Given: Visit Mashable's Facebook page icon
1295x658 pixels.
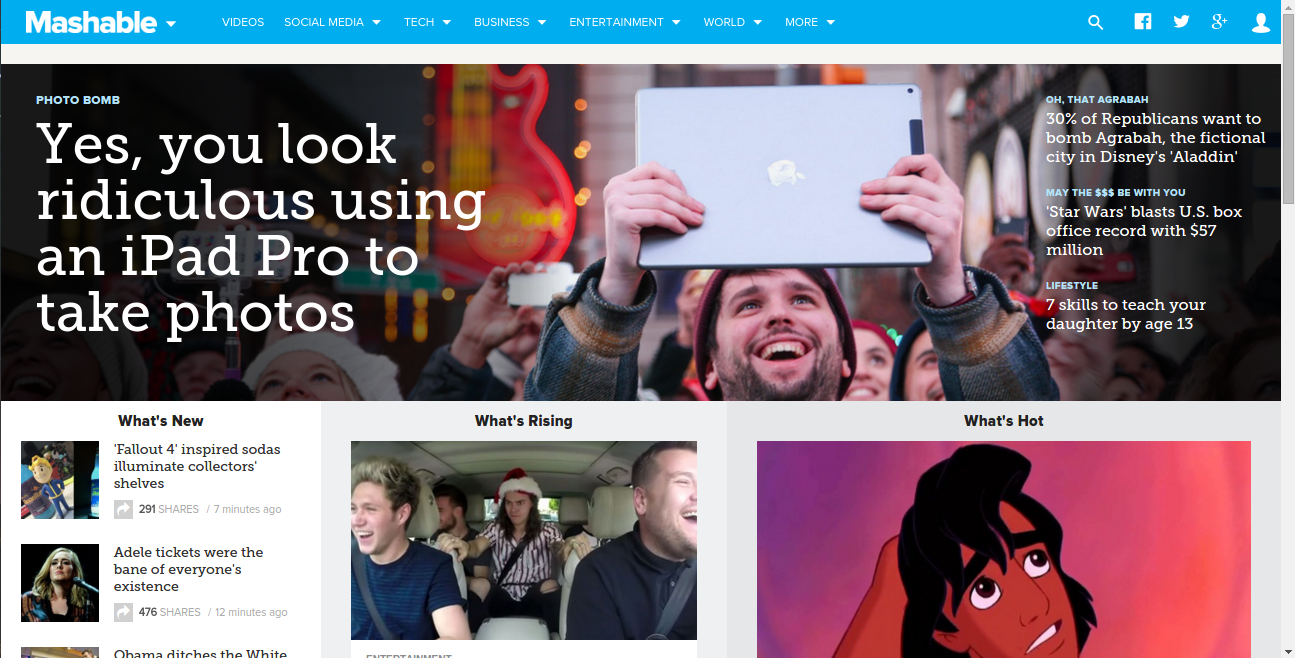Looking at the screenshot, I should coord(1143,22).
